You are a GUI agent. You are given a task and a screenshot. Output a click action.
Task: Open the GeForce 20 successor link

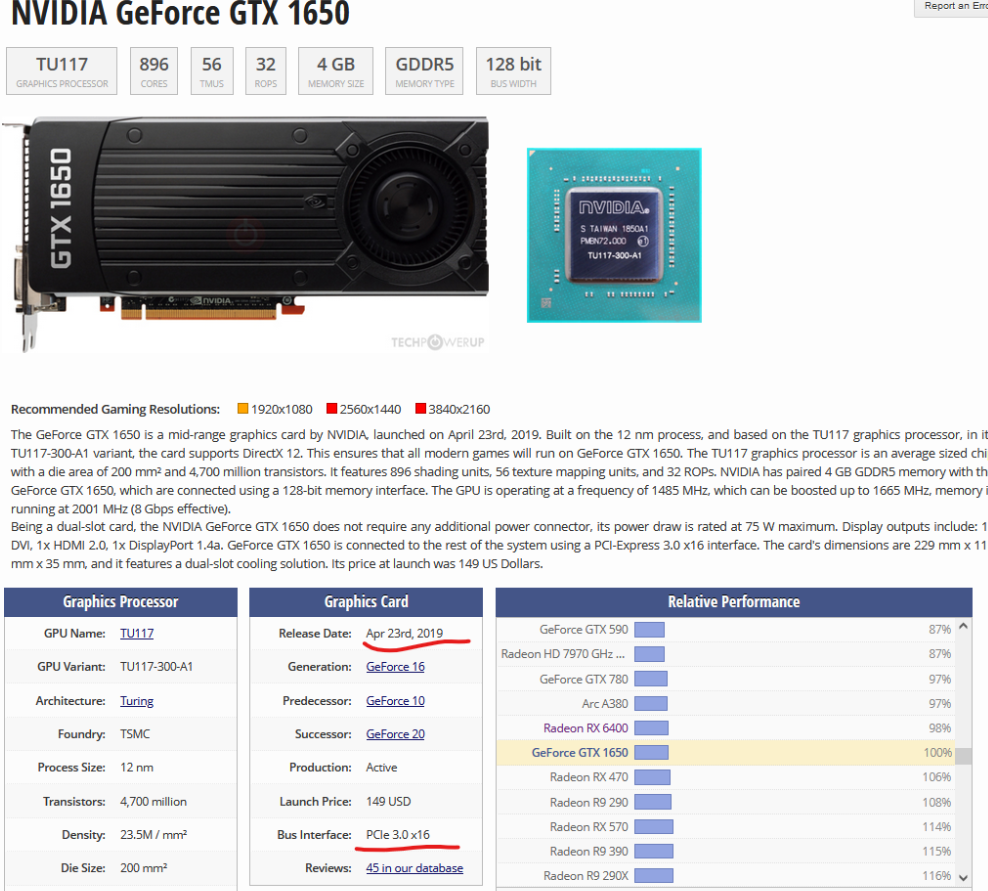click(395, 734)
